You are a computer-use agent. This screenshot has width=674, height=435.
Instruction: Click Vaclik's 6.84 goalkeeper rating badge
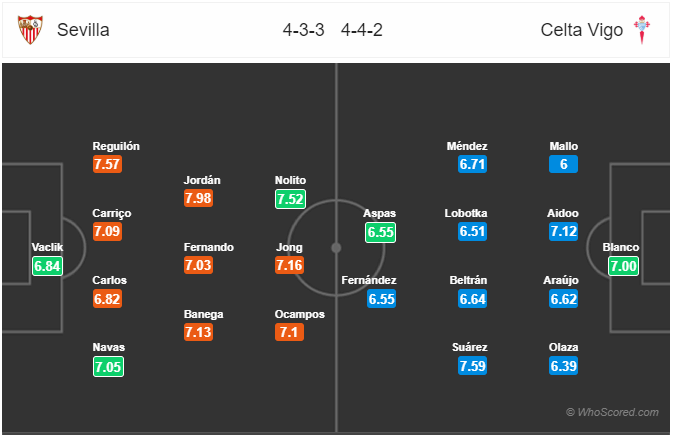click(47, 266)
